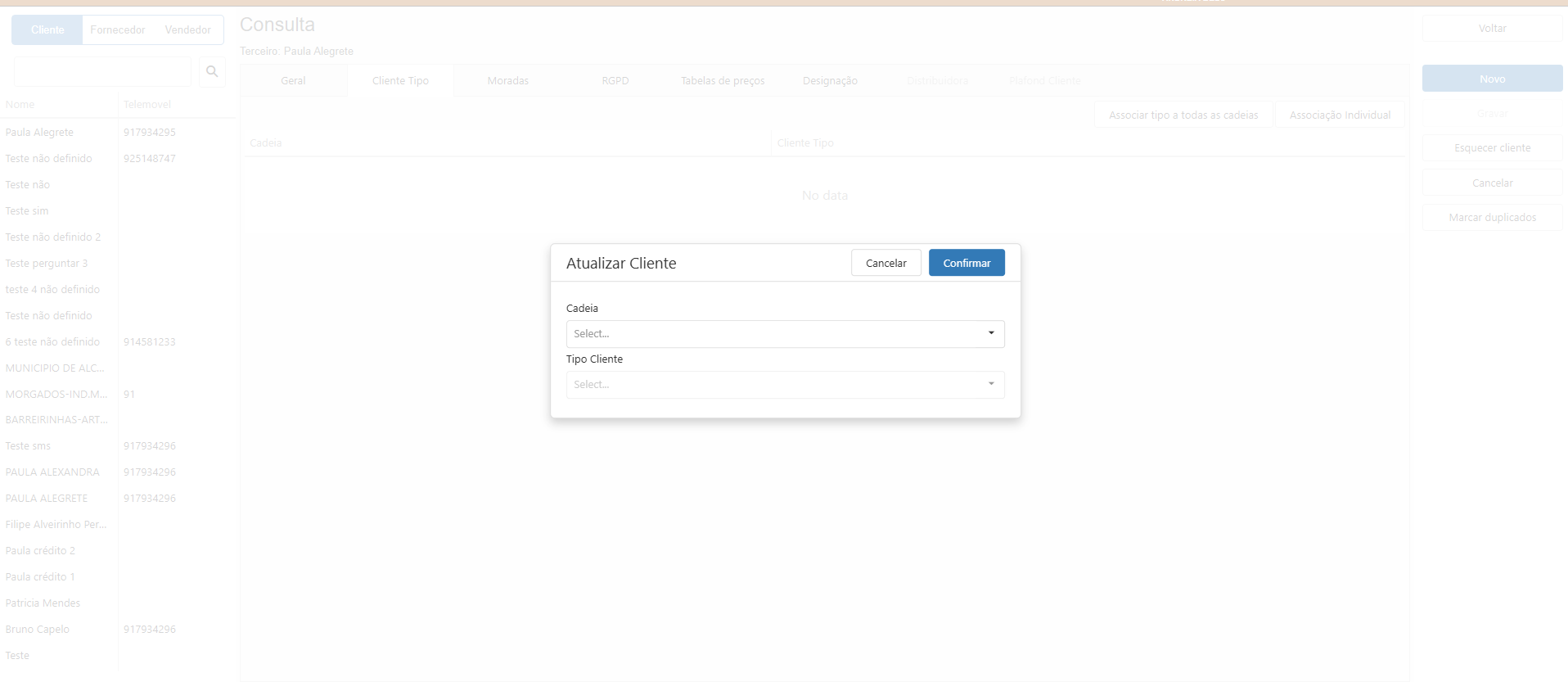The image size is (1568, 682).
Task: Click Associar tipo a todas as cadeias
Action: (x=1183, y=115)
